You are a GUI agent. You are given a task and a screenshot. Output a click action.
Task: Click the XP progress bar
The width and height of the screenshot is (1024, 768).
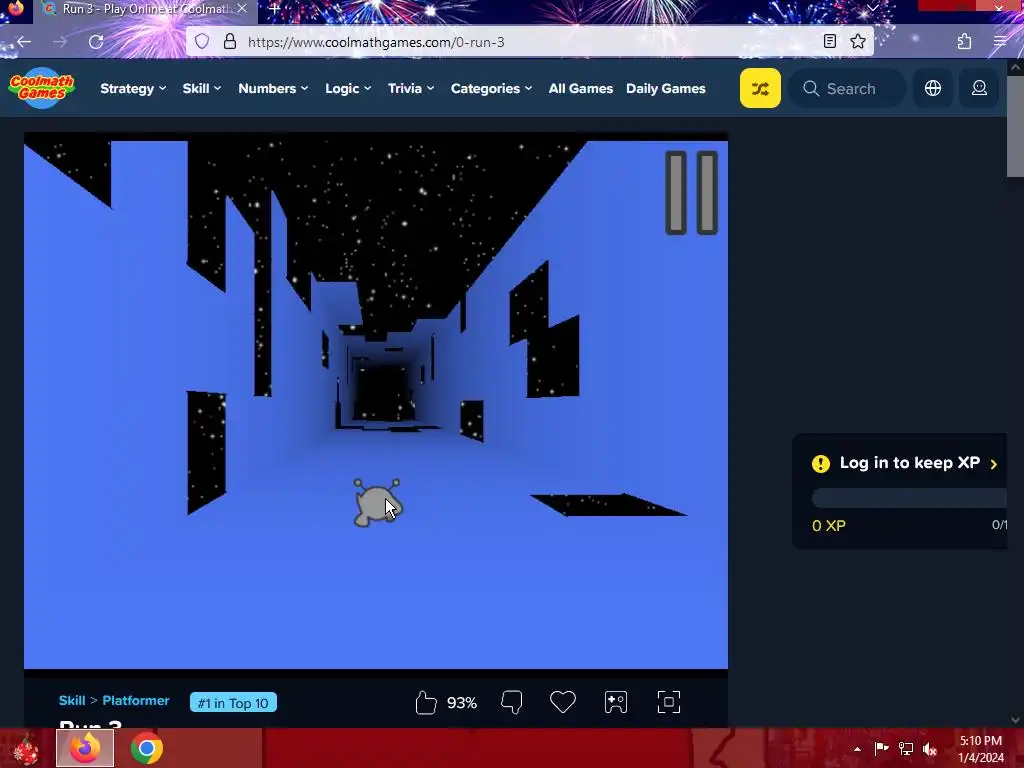909,498
